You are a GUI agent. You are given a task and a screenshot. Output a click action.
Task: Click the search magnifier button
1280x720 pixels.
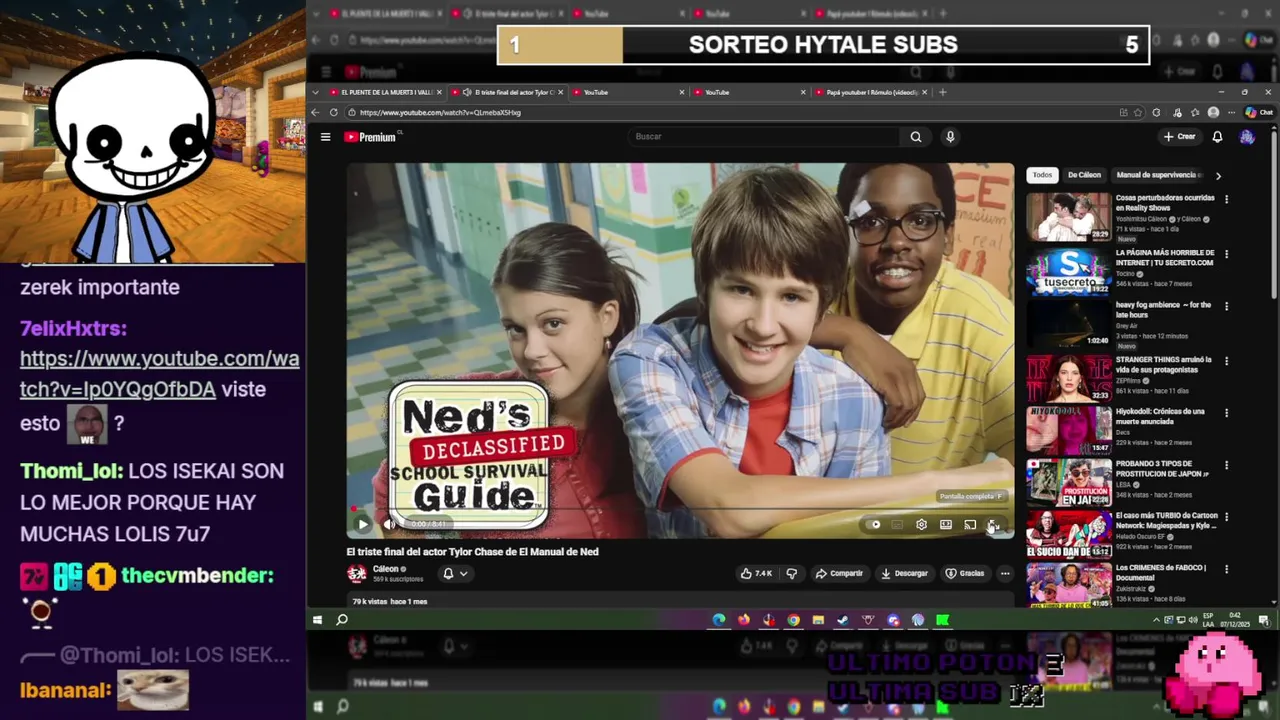916,137
